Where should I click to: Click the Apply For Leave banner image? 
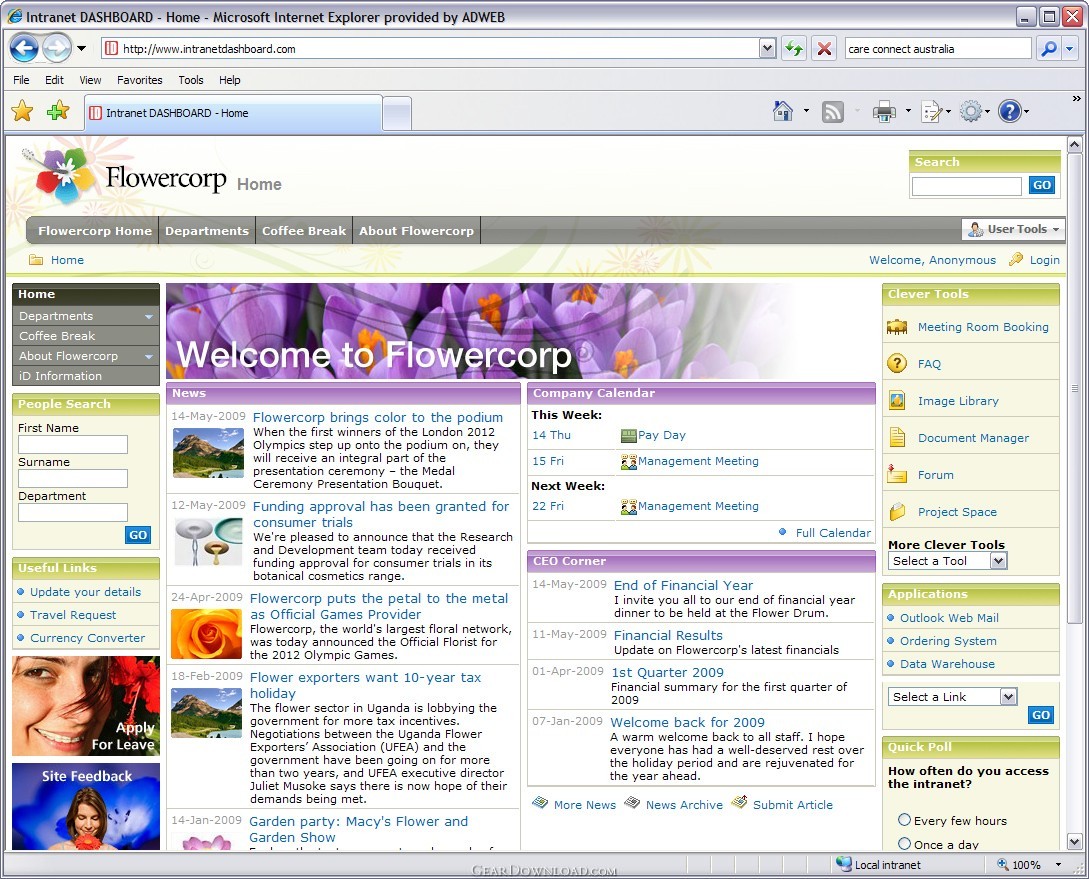[x=85, y=705]
